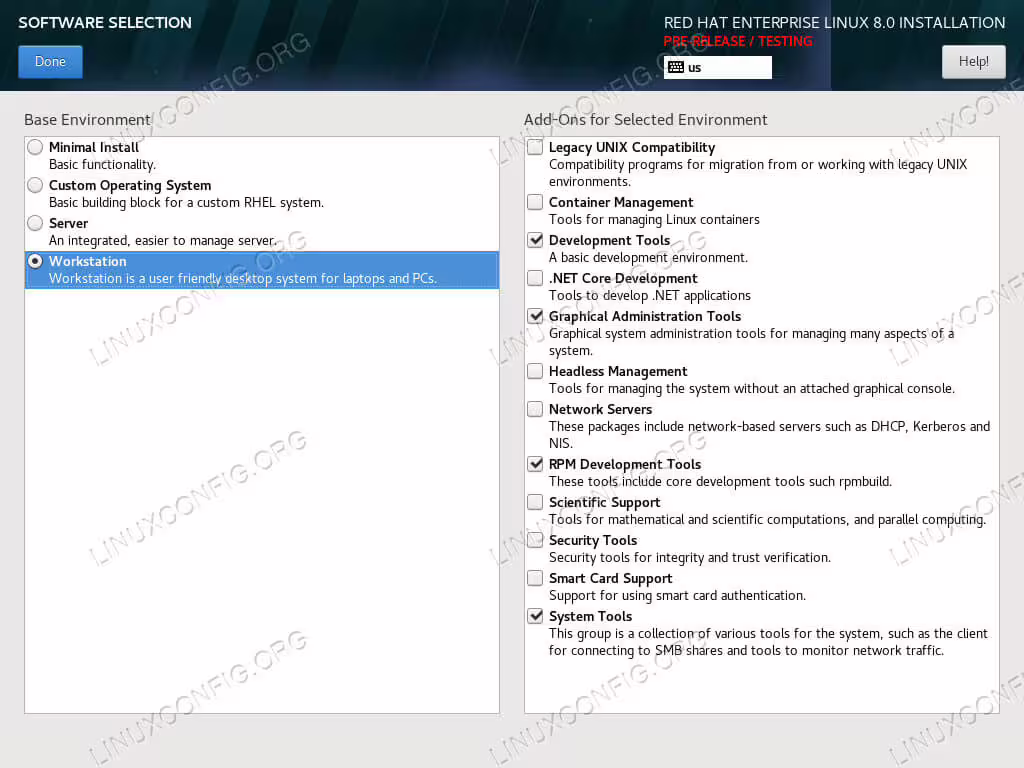Tick the Smart Card Support checkbox
This screenshot has height=768, width=1024.
click(535, 579)
